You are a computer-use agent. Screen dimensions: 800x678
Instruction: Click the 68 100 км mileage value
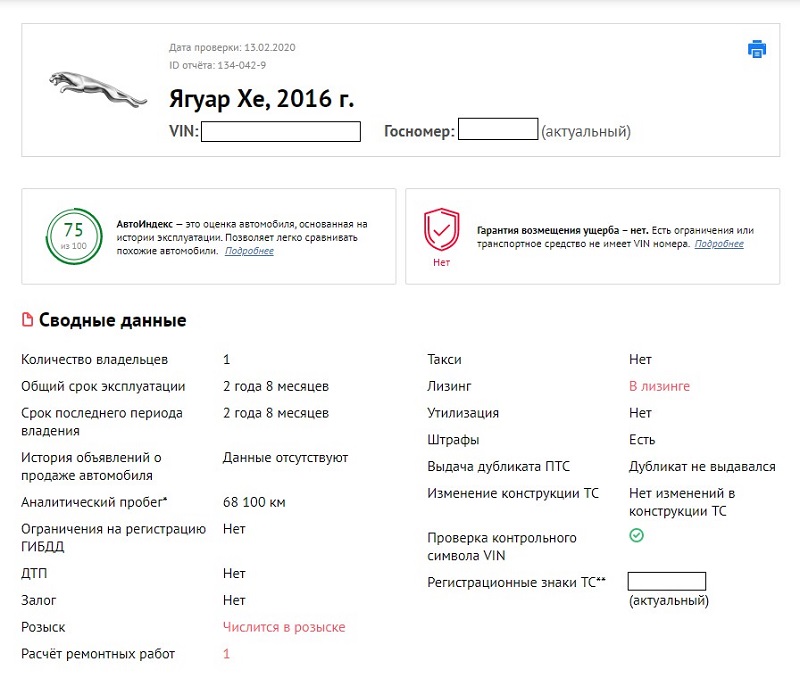click(x=254, y=503)
